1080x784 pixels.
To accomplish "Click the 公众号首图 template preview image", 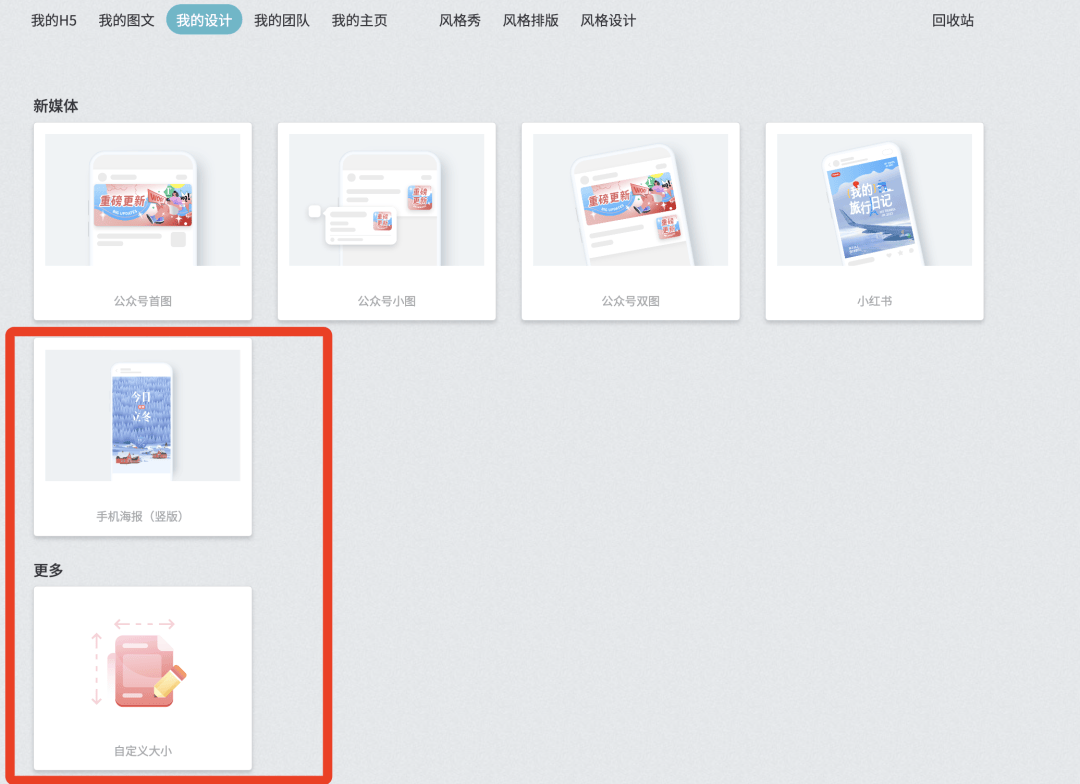I will 142,200.
